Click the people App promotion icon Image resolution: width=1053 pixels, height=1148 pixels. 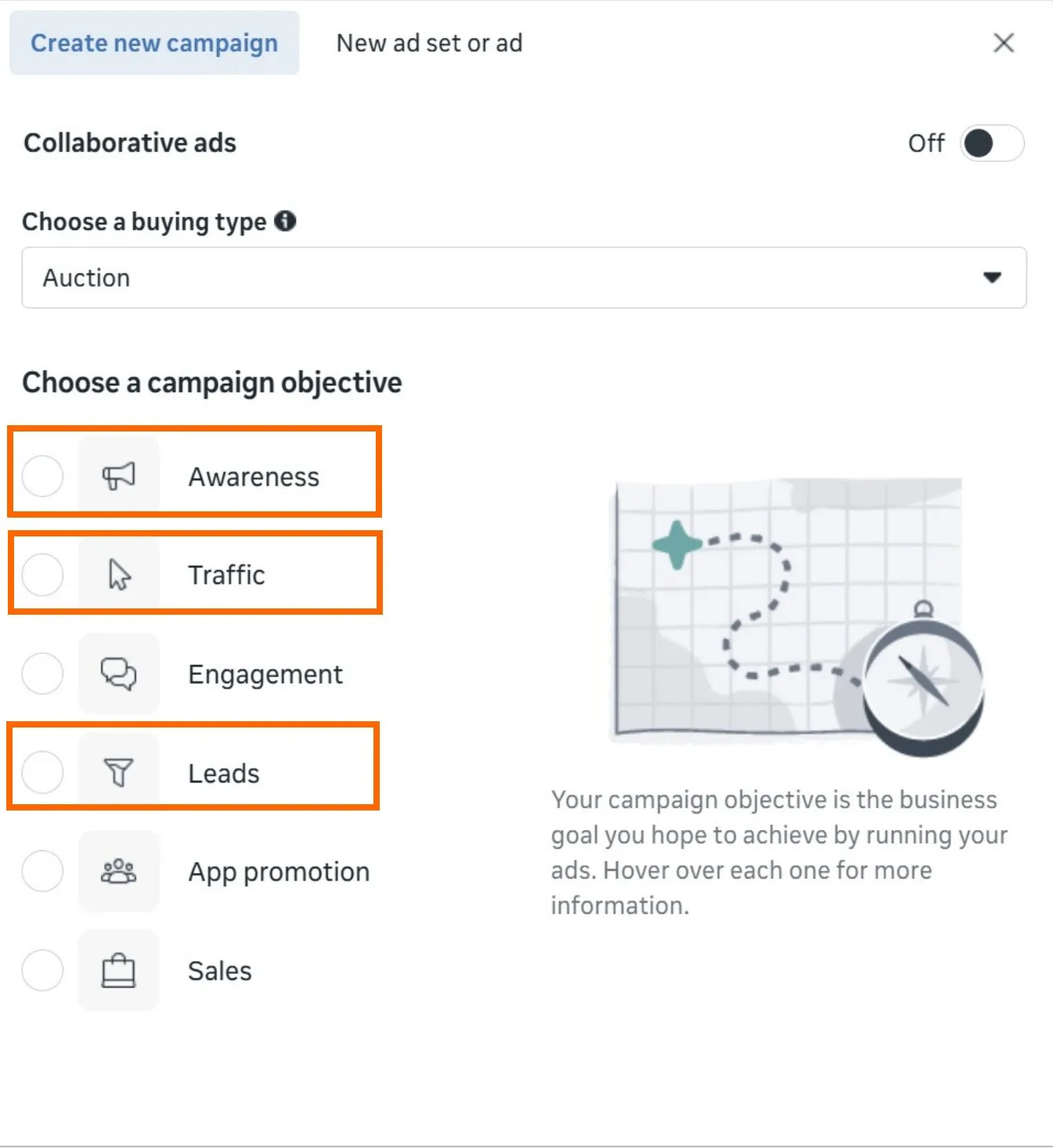coord(119,872)
